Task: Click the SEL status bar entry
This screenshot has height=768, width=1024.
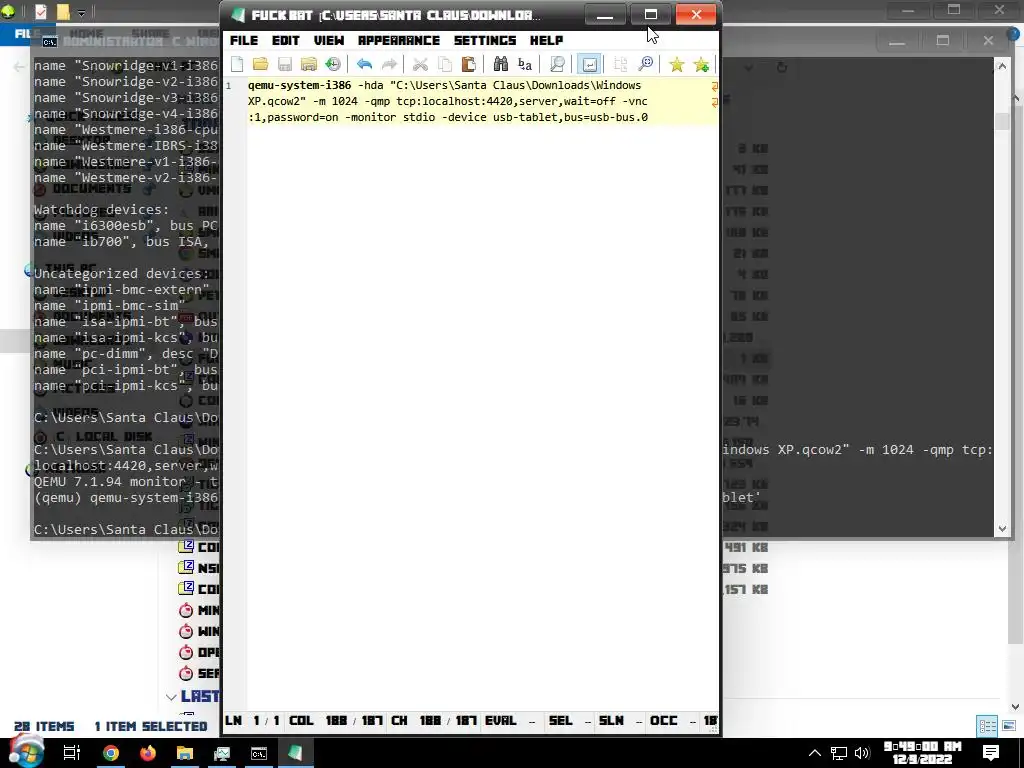Action: click(x=569, y=721)
